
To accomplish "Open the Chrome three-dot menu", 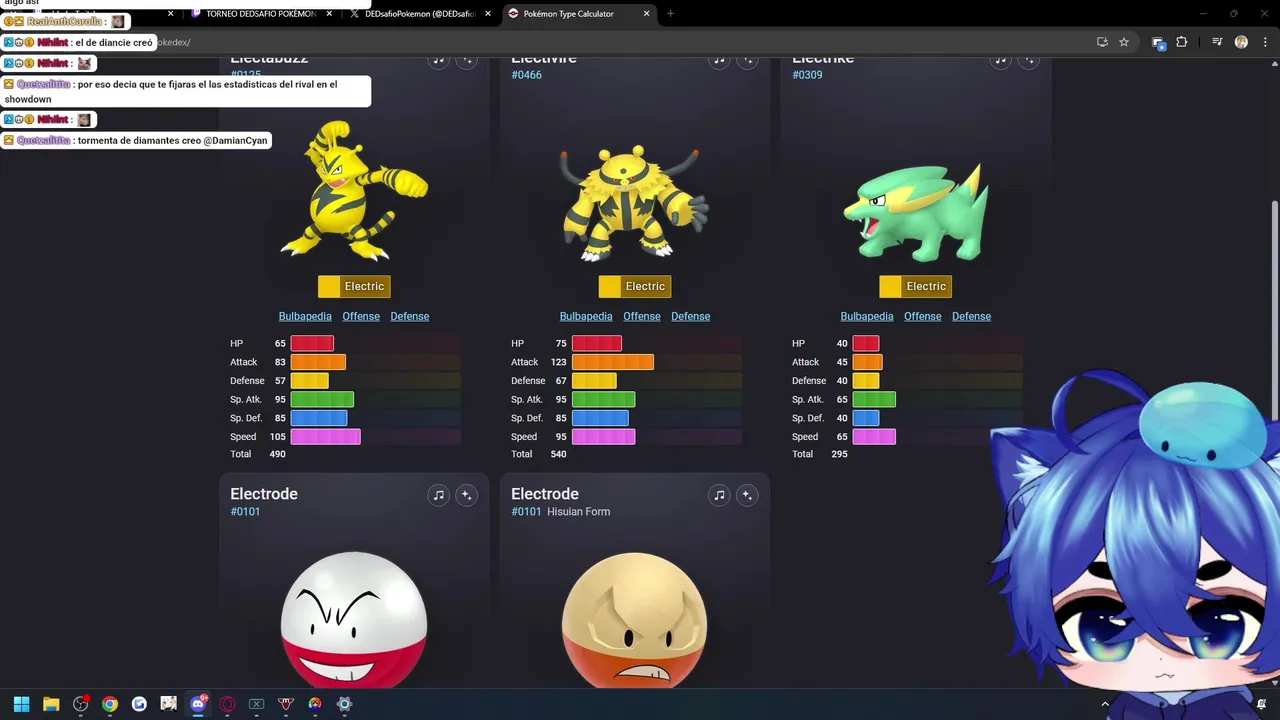I will [x=1265, y=42].
